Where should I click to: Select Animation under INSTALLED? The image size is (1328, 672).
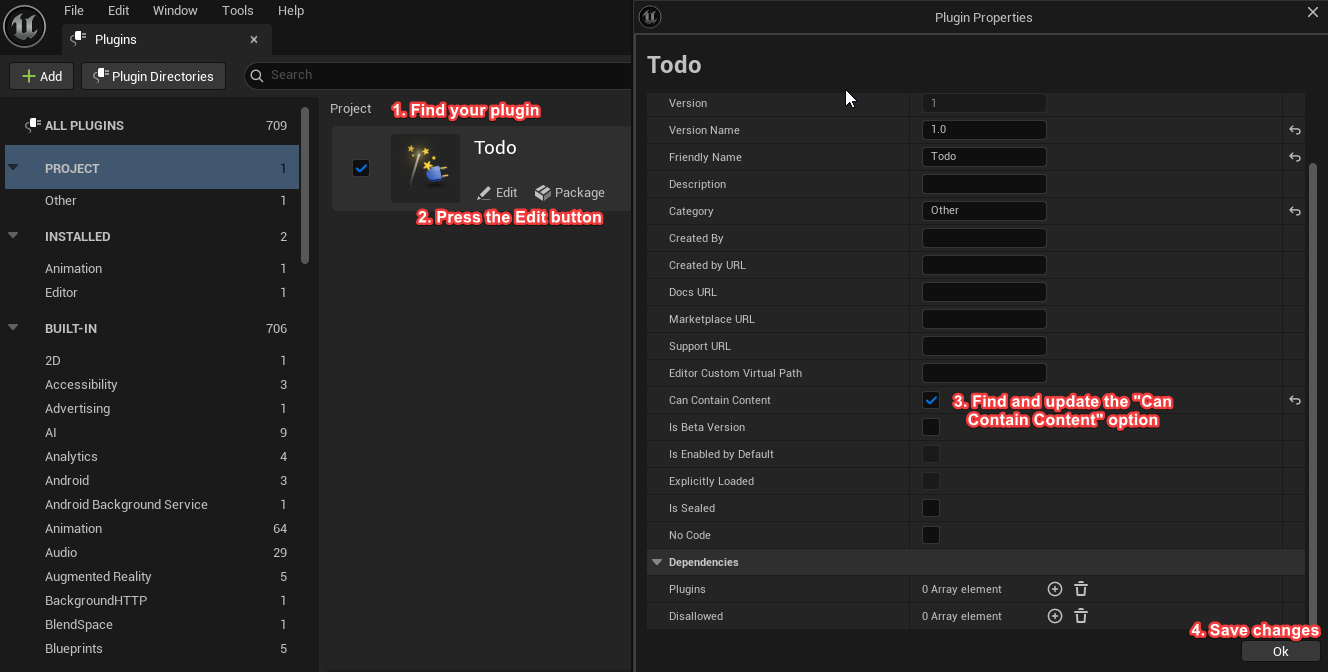tap(152, 269)
